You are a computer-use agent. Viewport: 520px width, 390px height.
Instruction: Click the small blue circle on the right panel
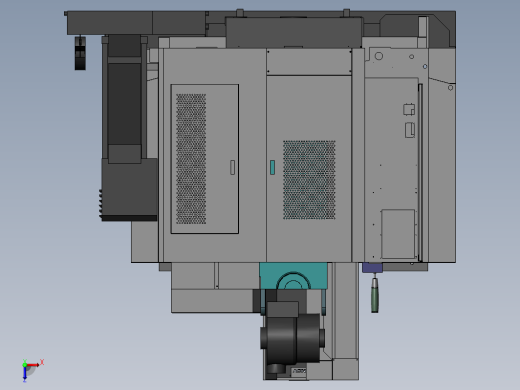point(425,67)
